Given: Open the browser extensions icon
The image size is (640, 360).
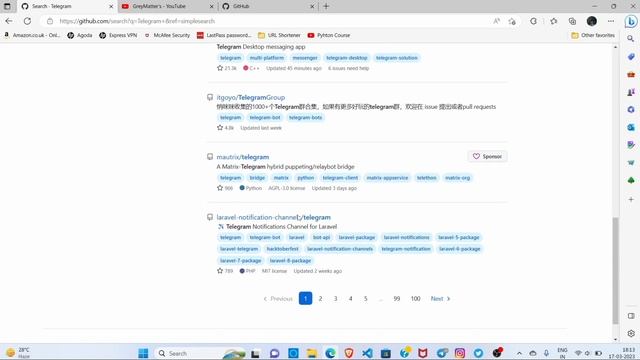Looking at the screenshot, I should pyautogui.click(x=533, y=21).
